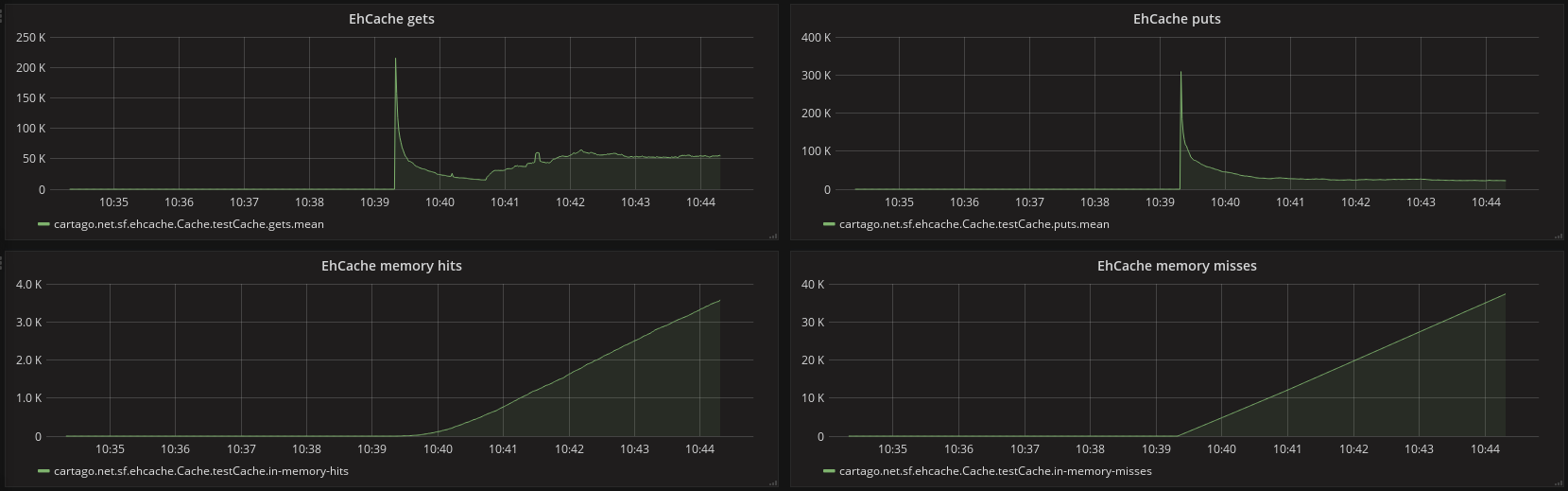
Task: Click the green color swatch for puts.mean
Action: tap(829, 224)
